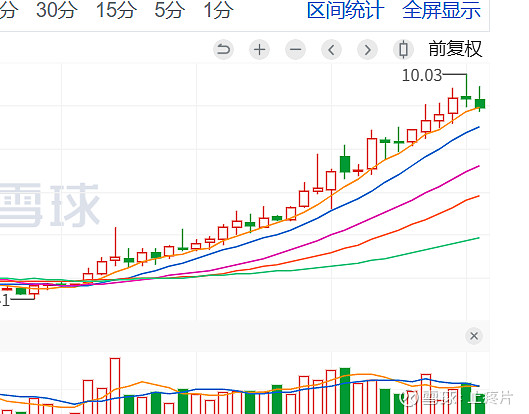Select the 1分 timeframe tab
The width and height of the screenshot is (529, 414).
coord(218,10)
